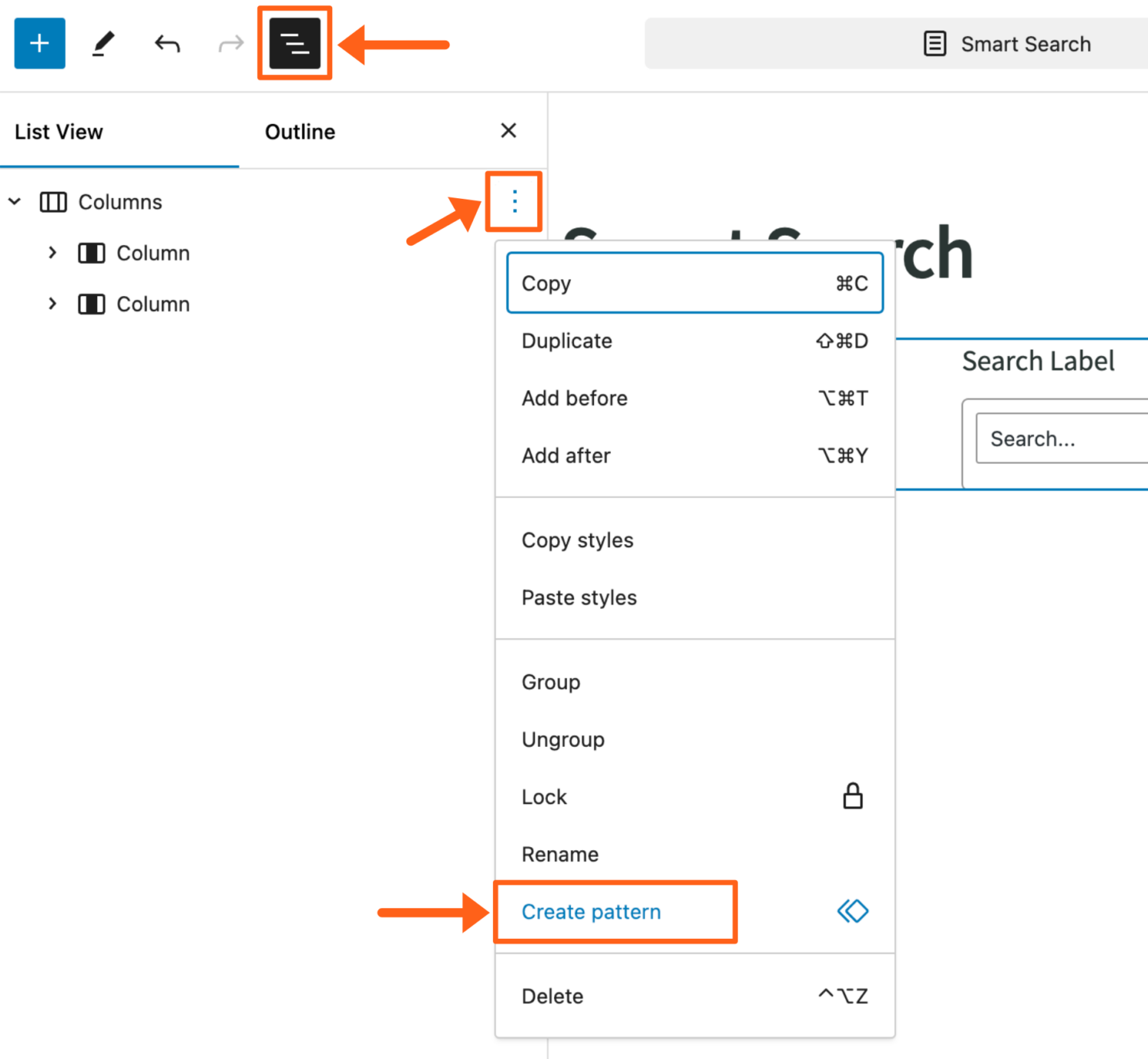Switch to the Outline tab
Screen dimensions: 1148x1059
point(299,131)
